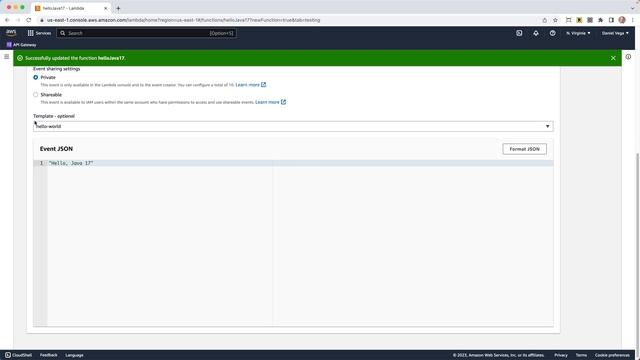Open the Chrome profile avatar
This screenshot has height=360, width=640.
(x=622, y=20)
